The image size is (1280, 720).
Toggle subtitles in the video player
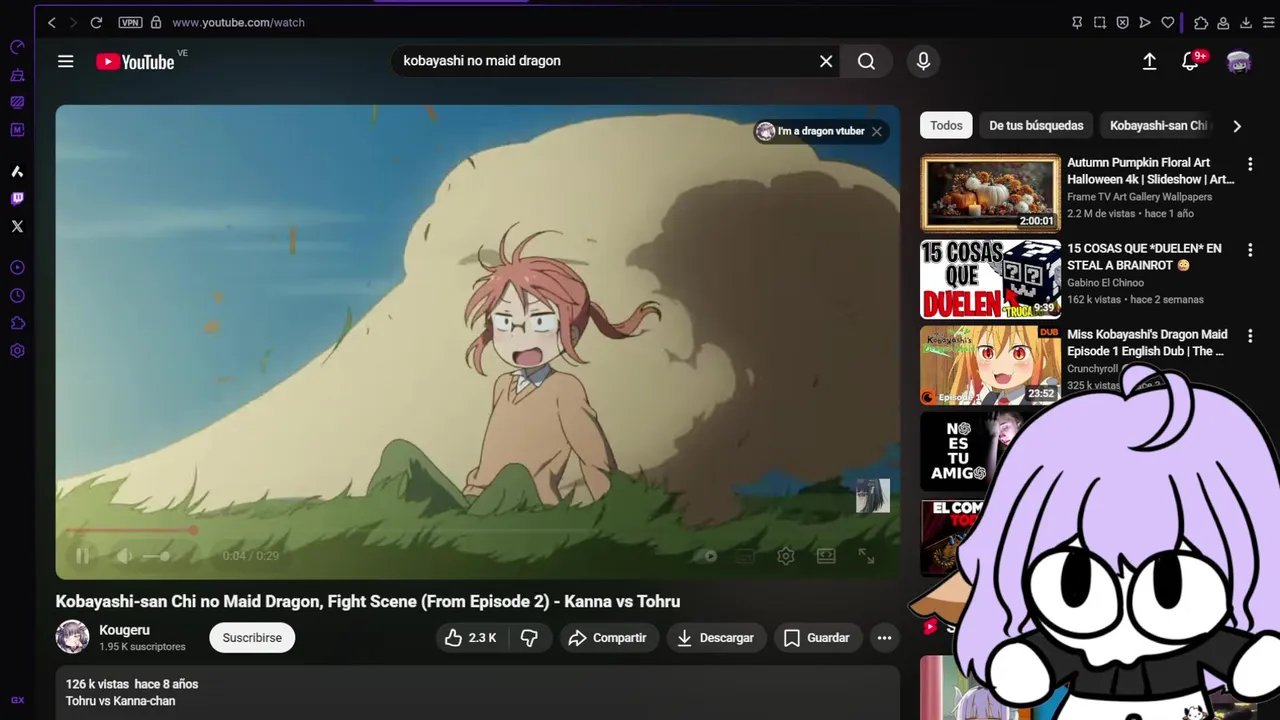745,556
